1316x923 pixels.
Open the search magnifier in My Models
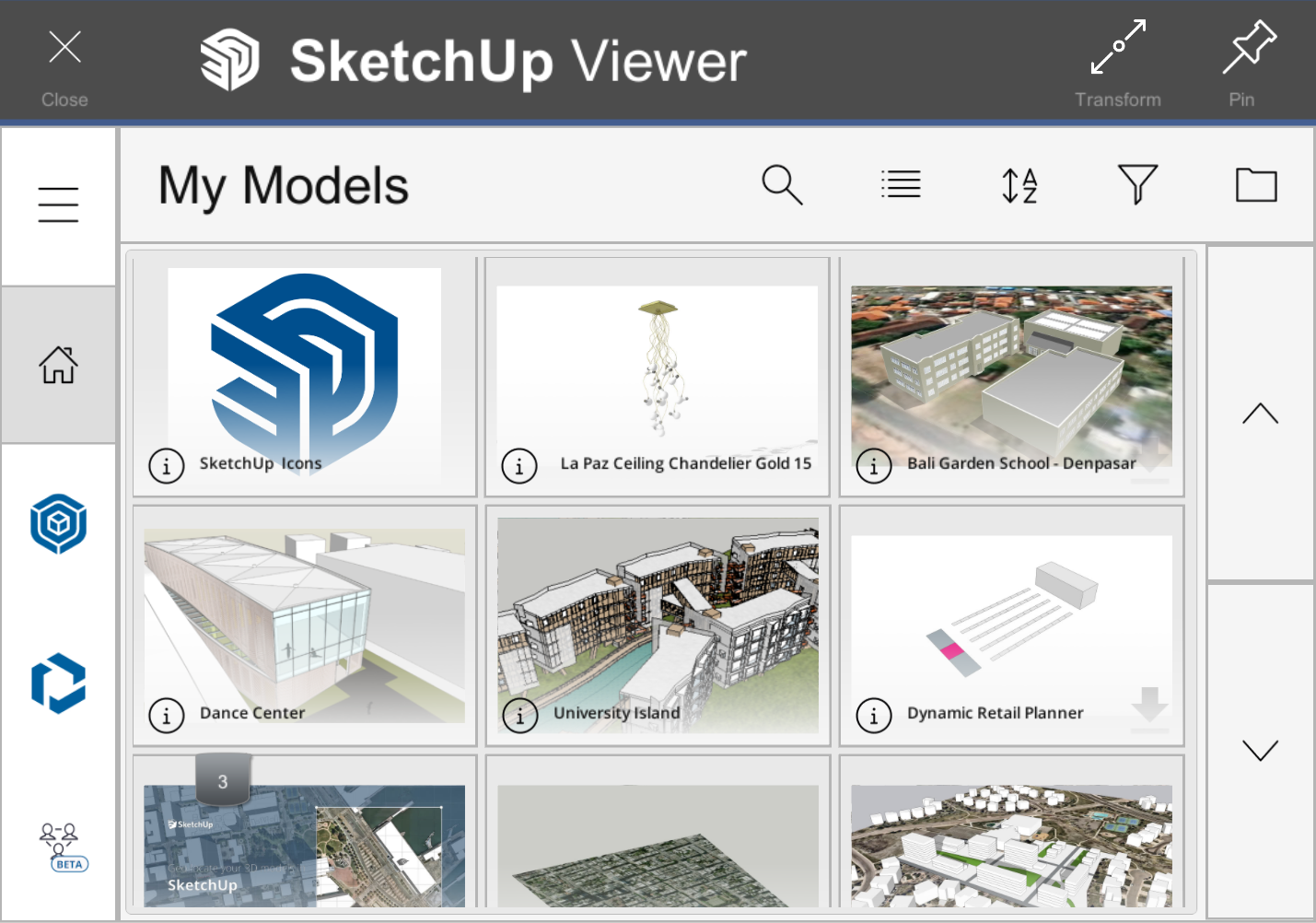coord(782,185)
